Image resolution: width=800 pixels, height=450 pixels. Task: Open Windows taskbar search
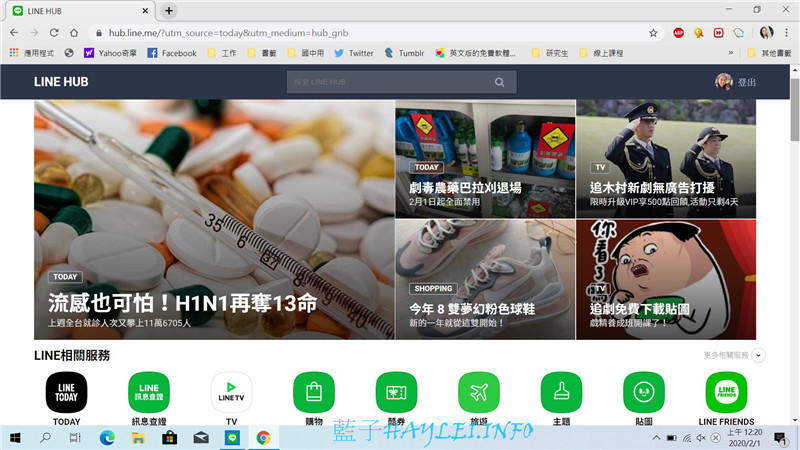pyautogui.click(x=45, y=438)
